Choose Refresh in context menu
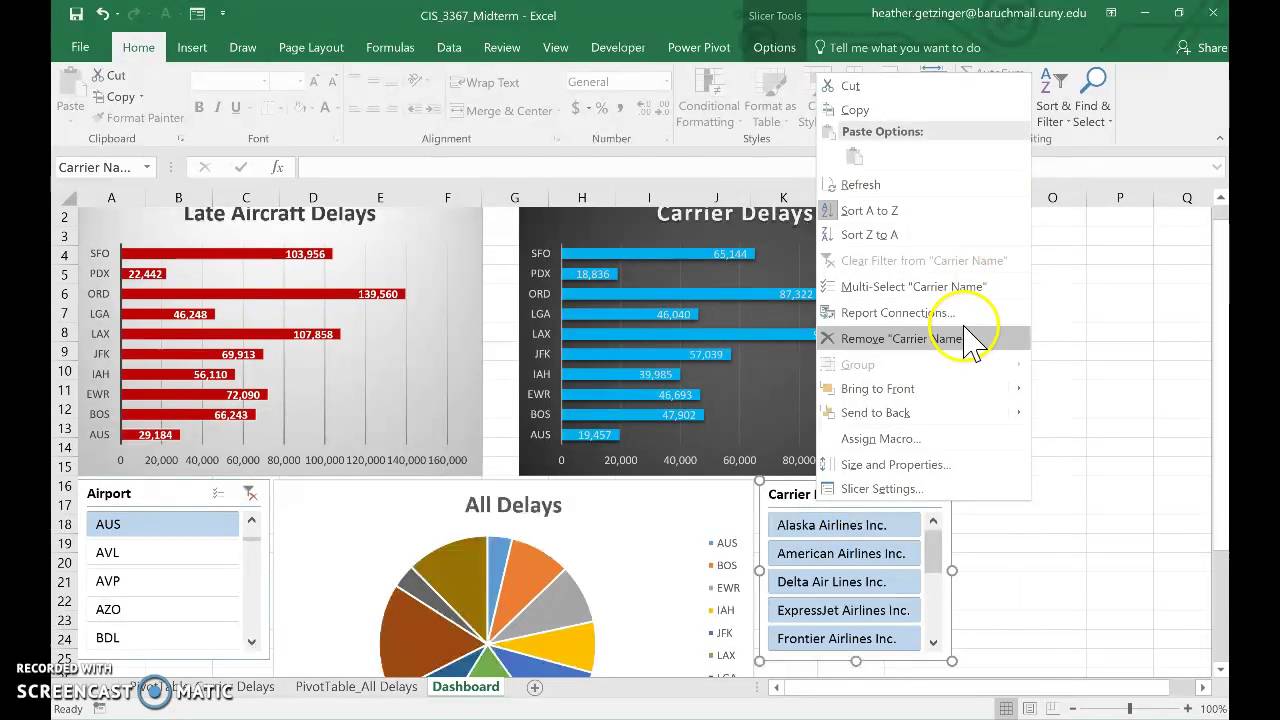Image resolution: width=1280 pixels, height=720 pixels. [x=924, y=184]
